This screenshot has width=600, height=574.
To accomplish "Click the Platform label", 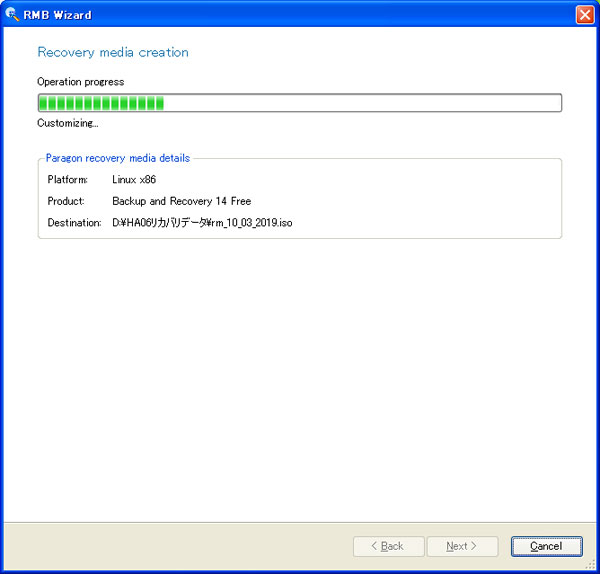I will tap(67, 180).
